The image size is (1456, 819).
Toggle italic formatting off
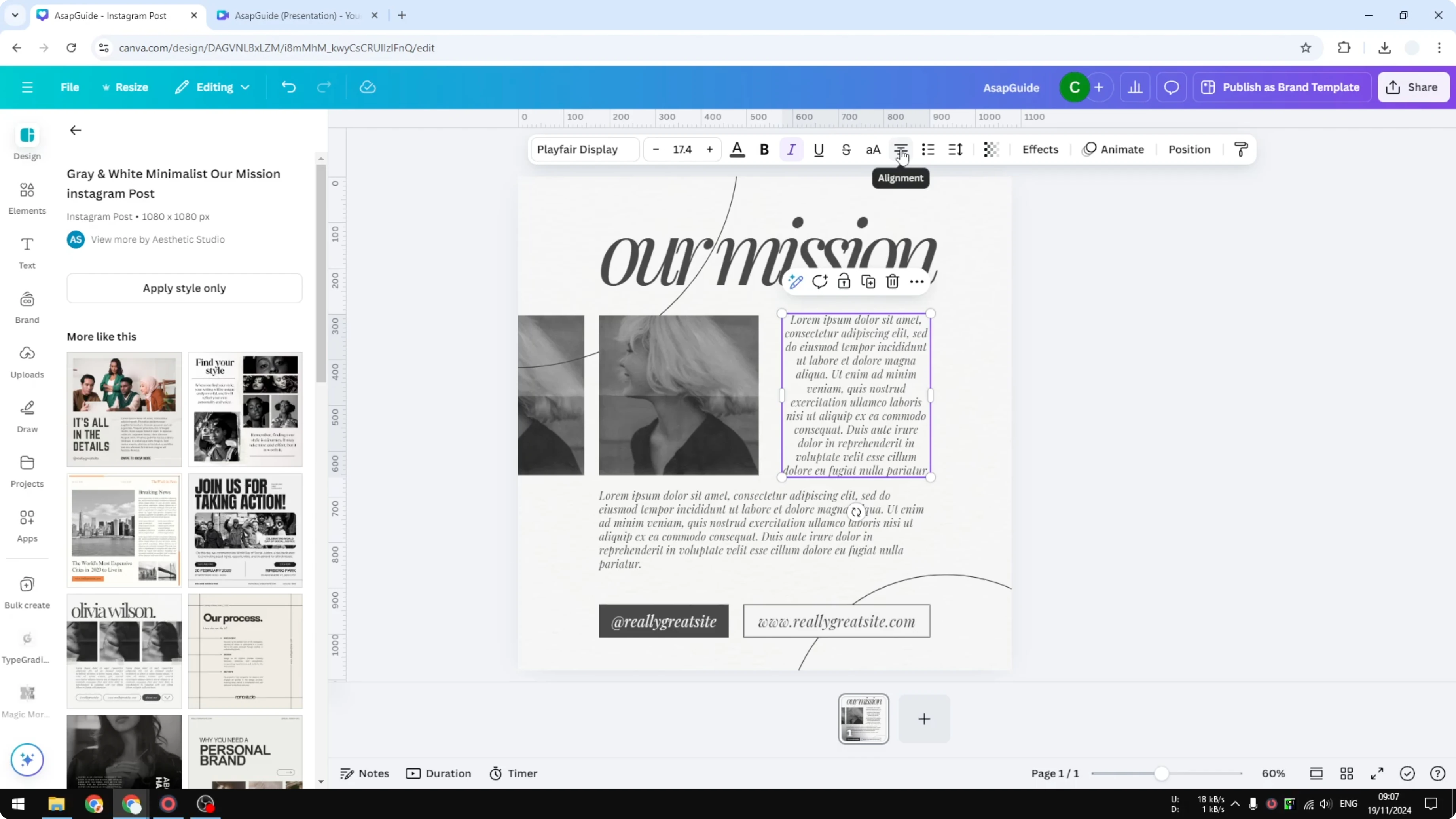click(x=791, y=149)
